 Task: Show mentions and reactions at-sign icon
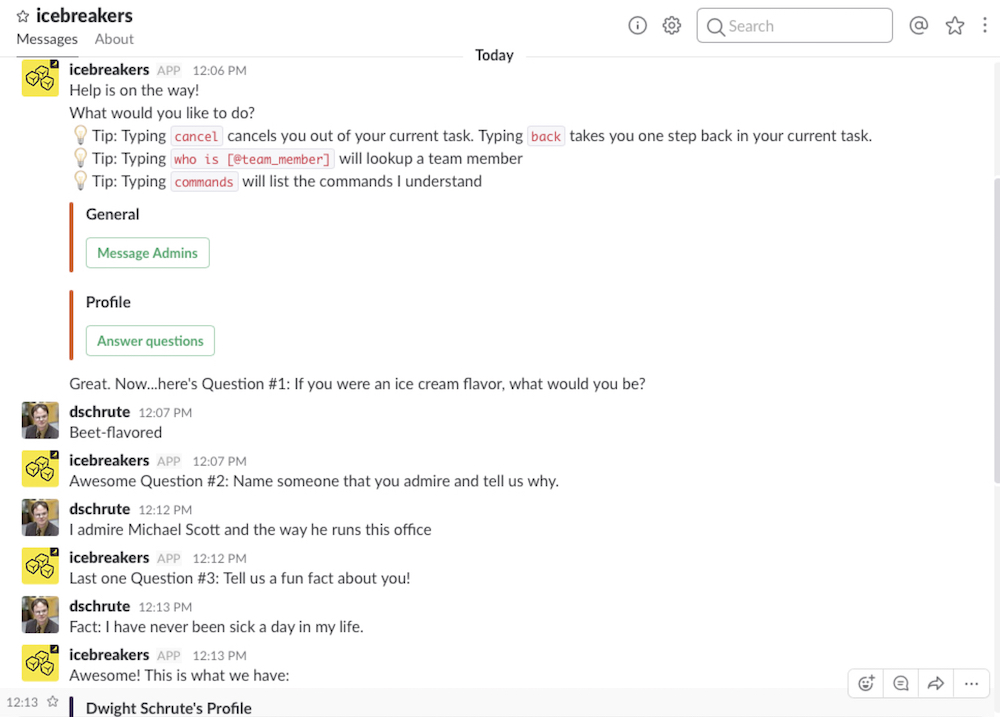(918, 26)
